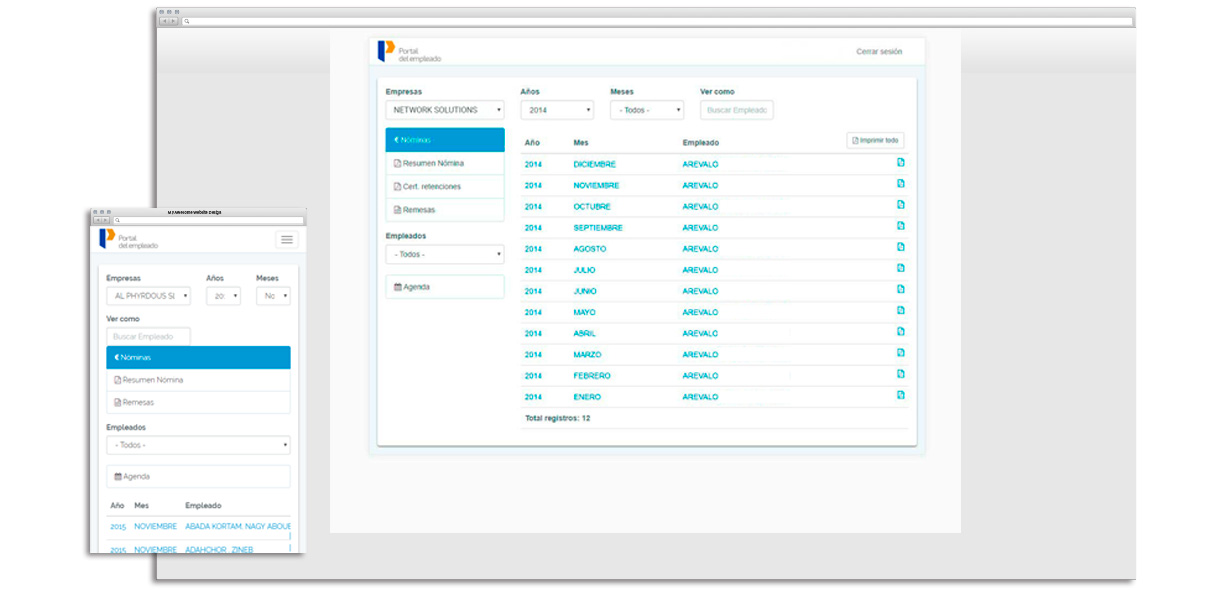Click the back arrow in large browser toolbar
This screenshot has height=590, width=1227.
(x=165, y=21)
